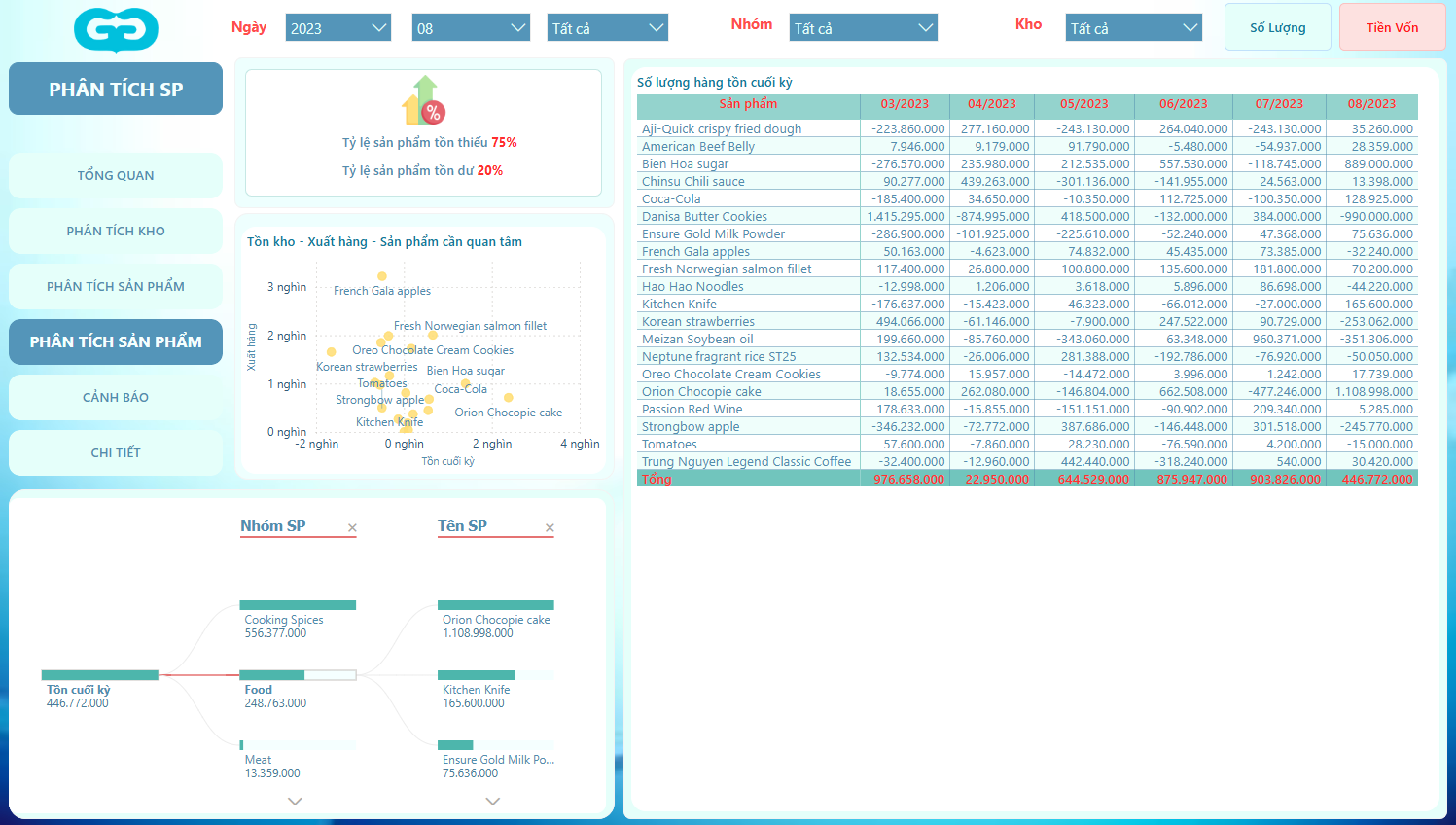The width and height of the screenshot is (1456, 825).
Task: Select the highlighted PHÂN TÍCH SẢN PHẨM tab
Action: coord(116,341)
